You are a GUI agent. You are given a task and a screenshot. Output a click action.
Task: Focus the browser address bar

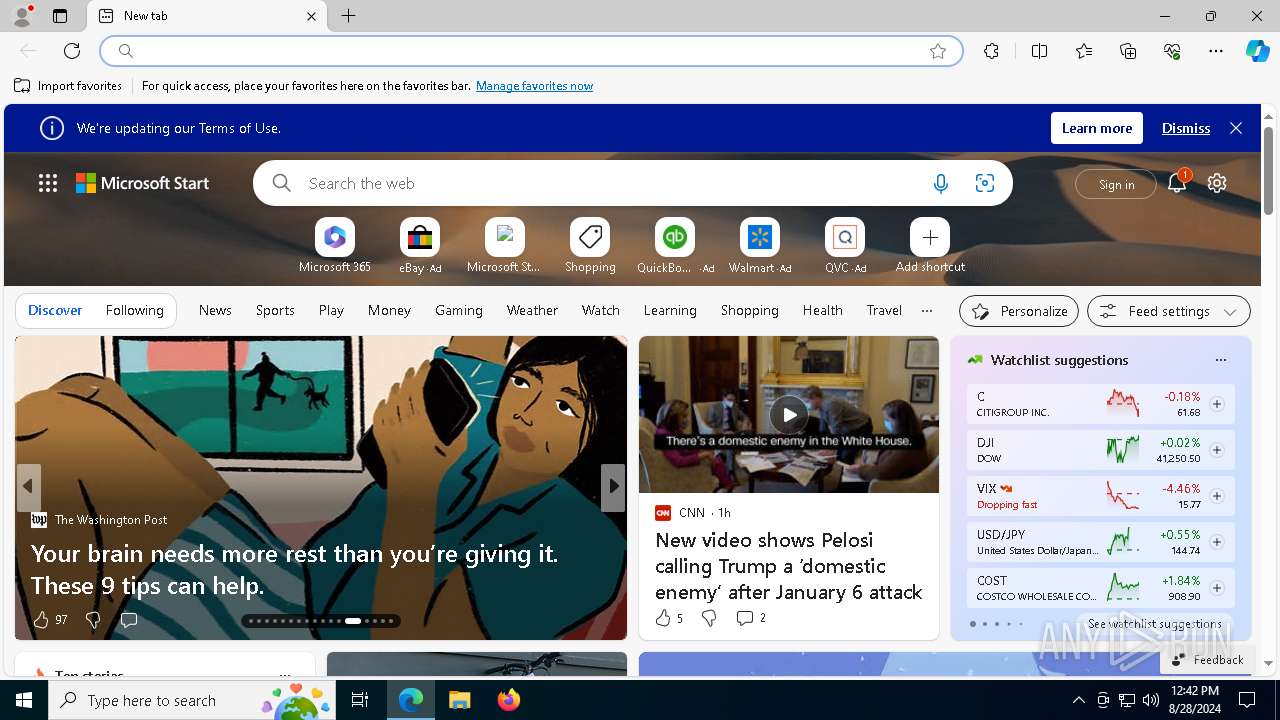tap(530, 51)
